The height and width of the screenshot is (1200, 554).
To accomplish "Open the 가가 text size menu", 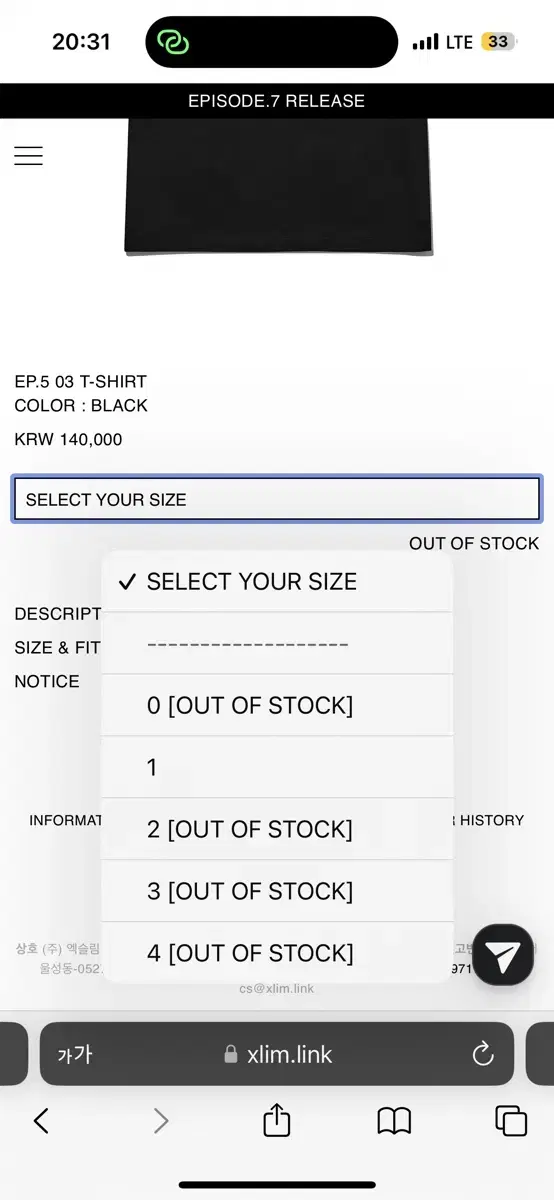I will pos(75,1054).
